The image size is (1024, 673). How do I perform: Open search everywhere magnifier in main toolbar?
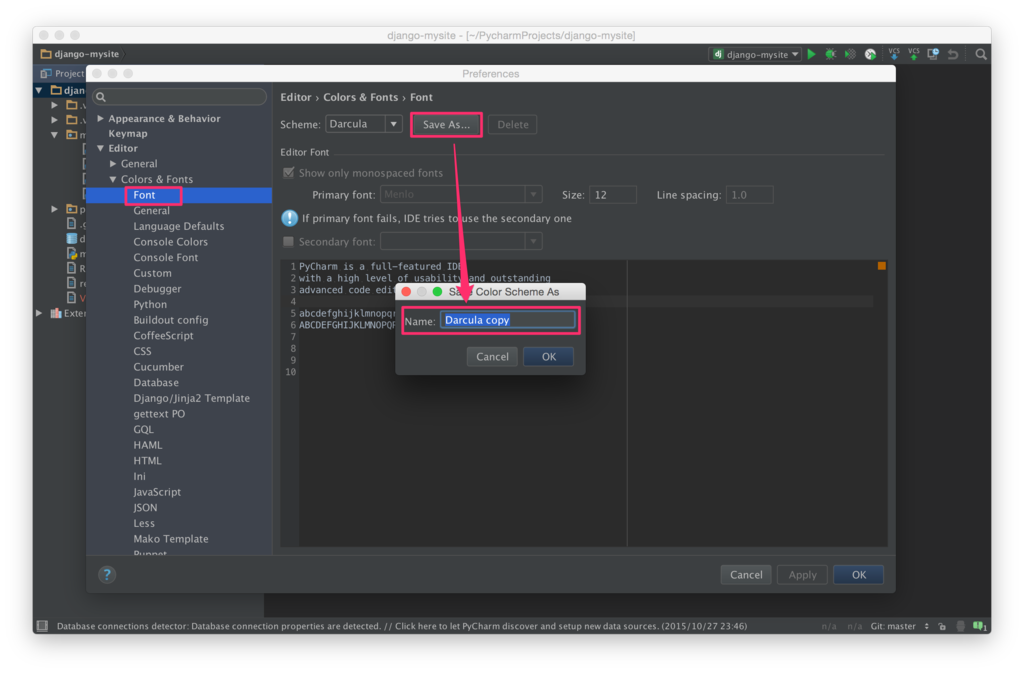click(x=981, y=54)
